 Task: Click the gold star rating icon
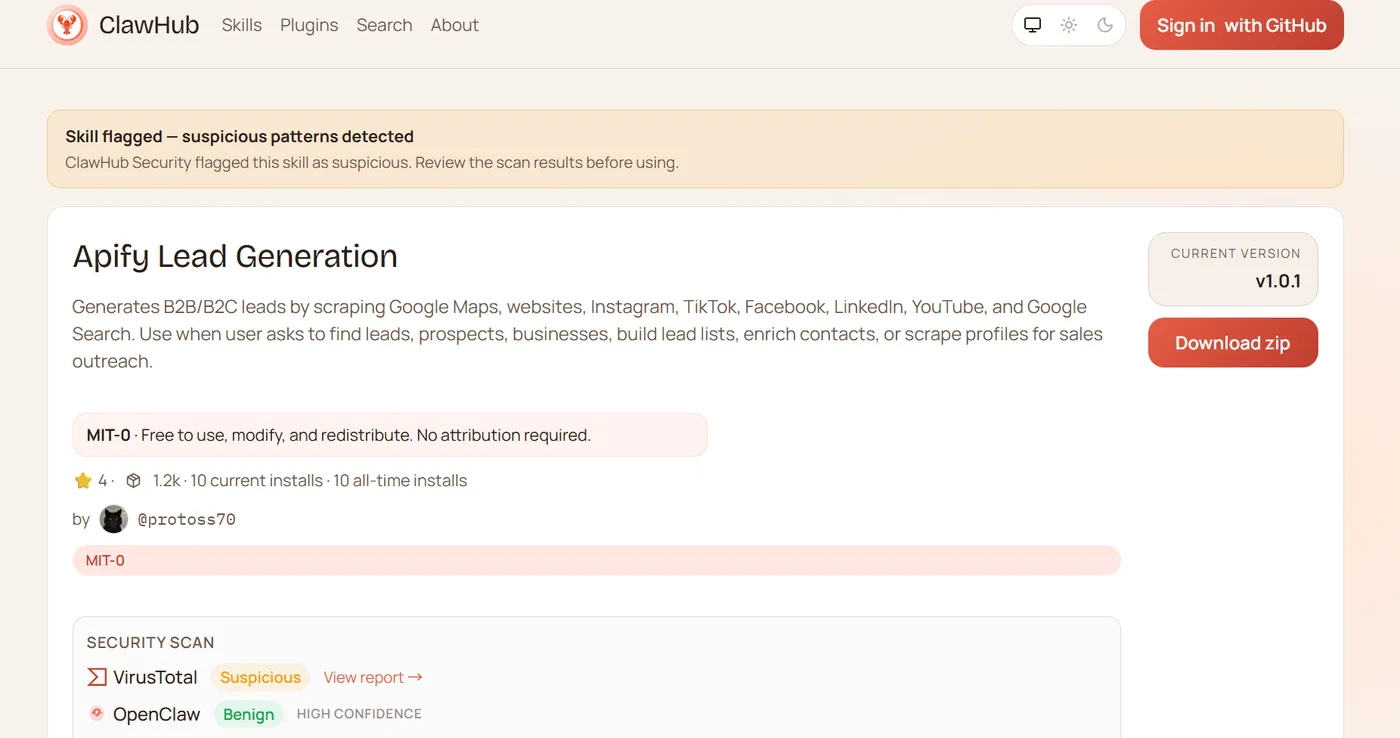click(83, 481)
